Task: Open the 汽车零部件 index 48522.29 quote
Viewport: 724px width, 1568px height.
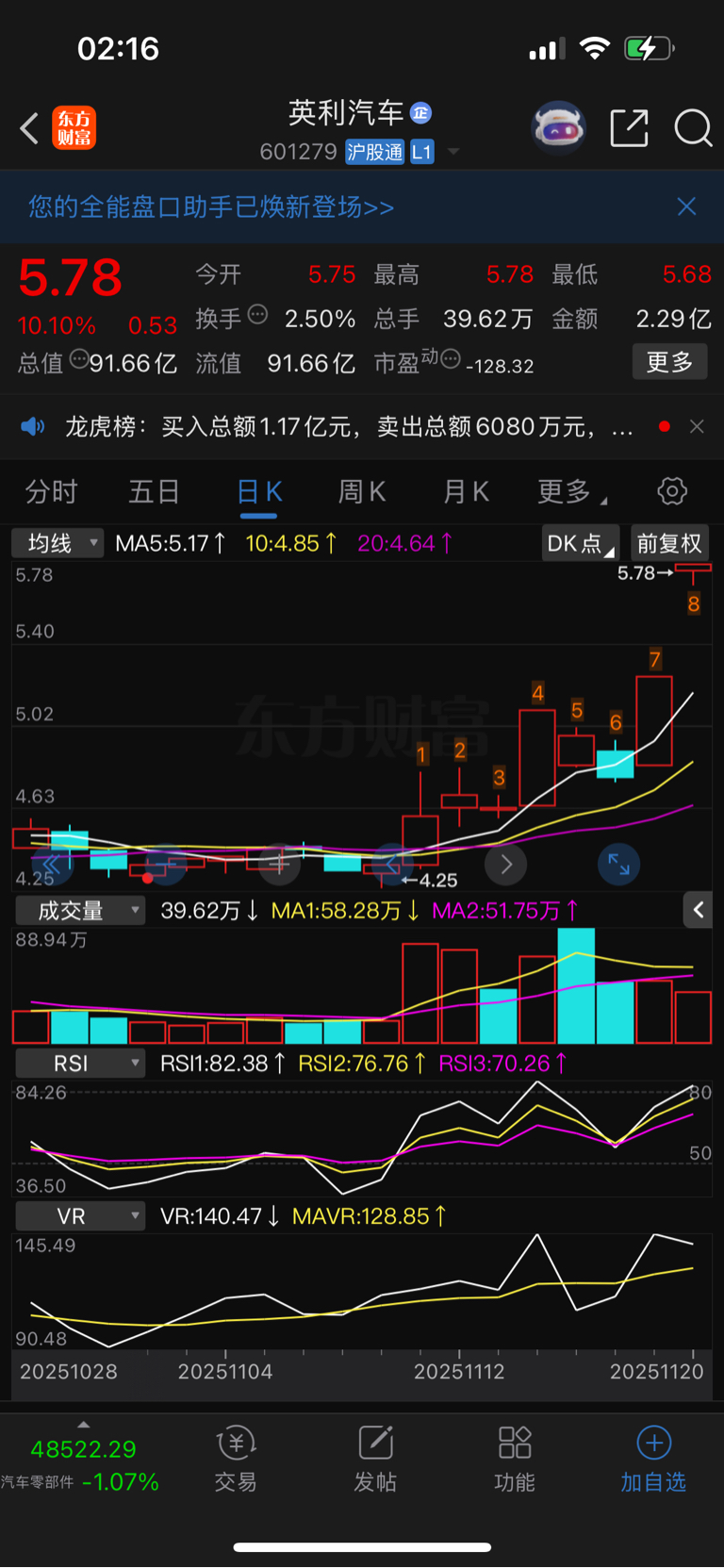Action: [x=83, y=1464]
